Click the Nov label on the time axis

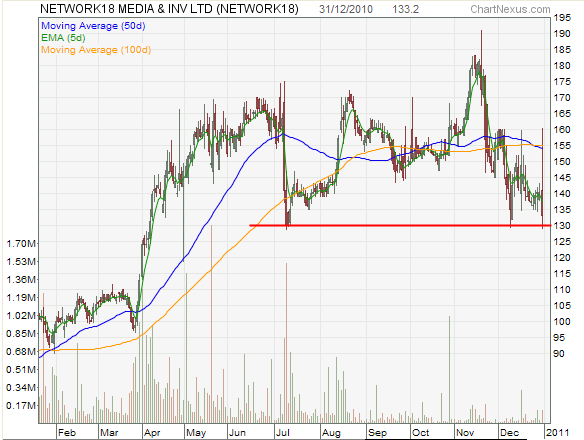(465, 433)
